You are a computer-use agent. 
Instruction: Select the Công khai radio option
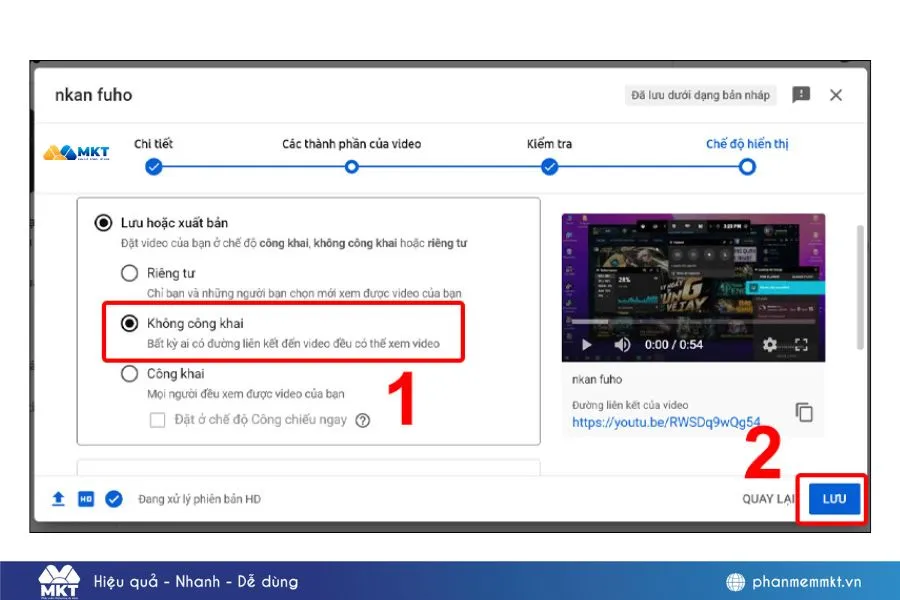(130, 373)
